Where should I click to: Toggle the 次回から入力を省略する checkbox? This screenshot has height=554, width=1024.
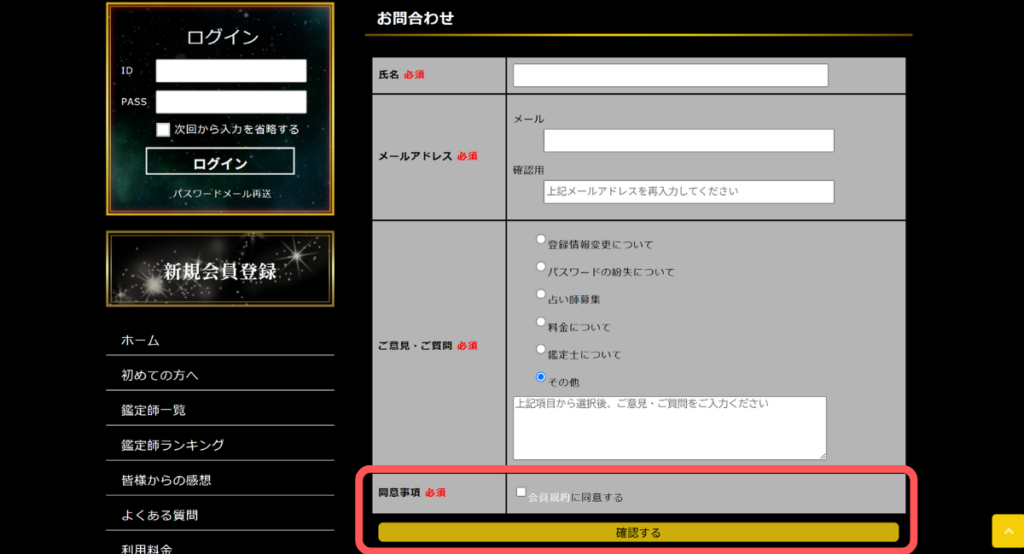click(163, 129)
